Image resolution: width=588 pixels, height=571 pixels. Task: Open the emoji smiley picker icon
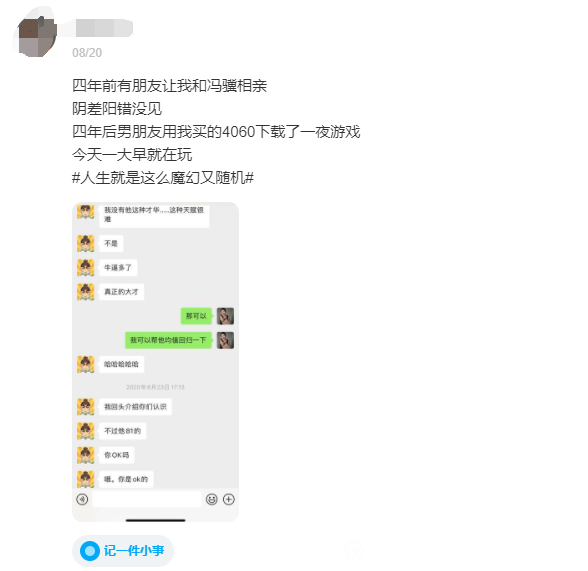[x=212, y=499]
